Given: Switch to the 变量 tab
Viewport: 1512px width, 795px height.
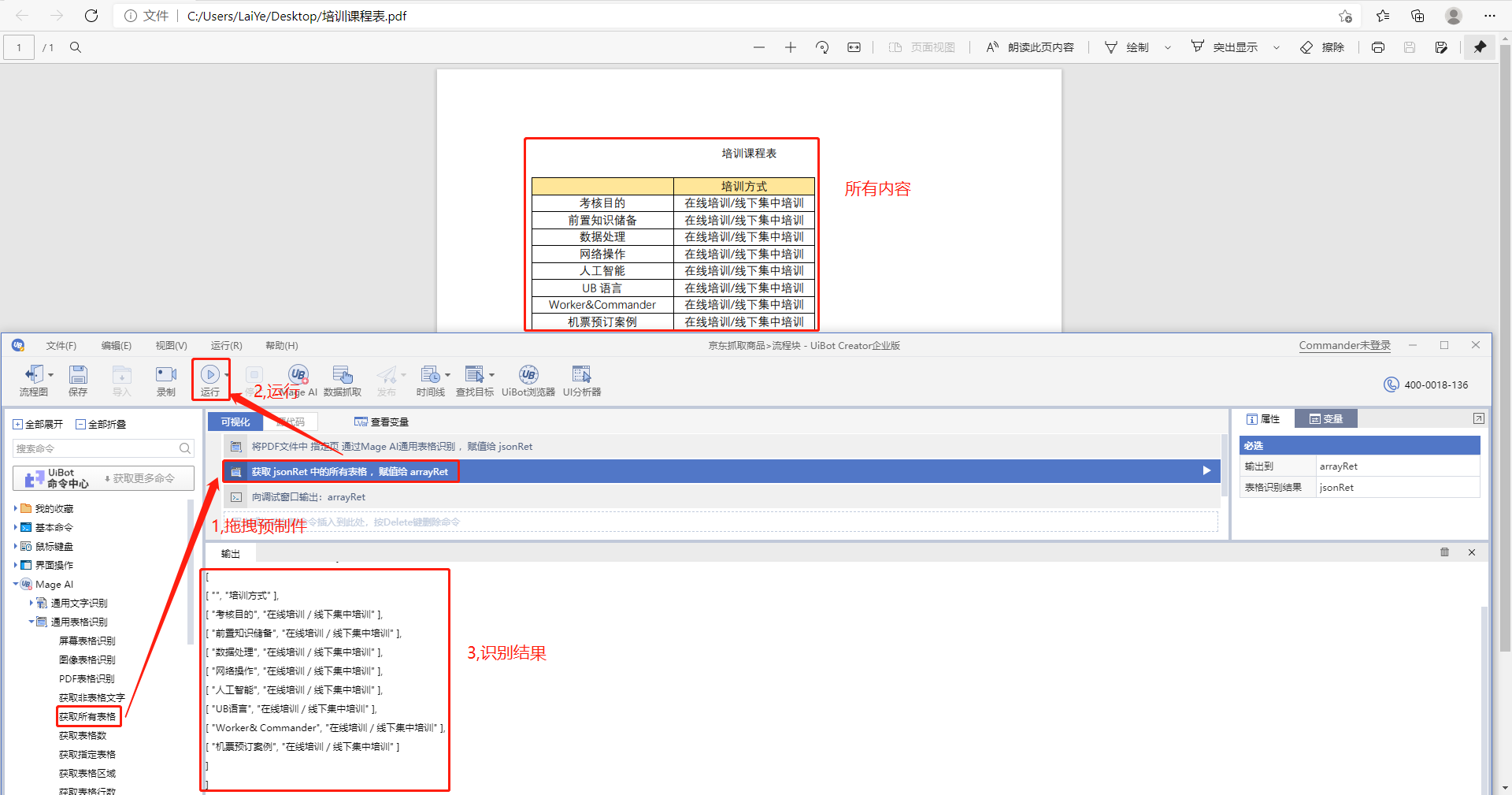Looking at the screenshot, I should click(x=1326, y=419).
